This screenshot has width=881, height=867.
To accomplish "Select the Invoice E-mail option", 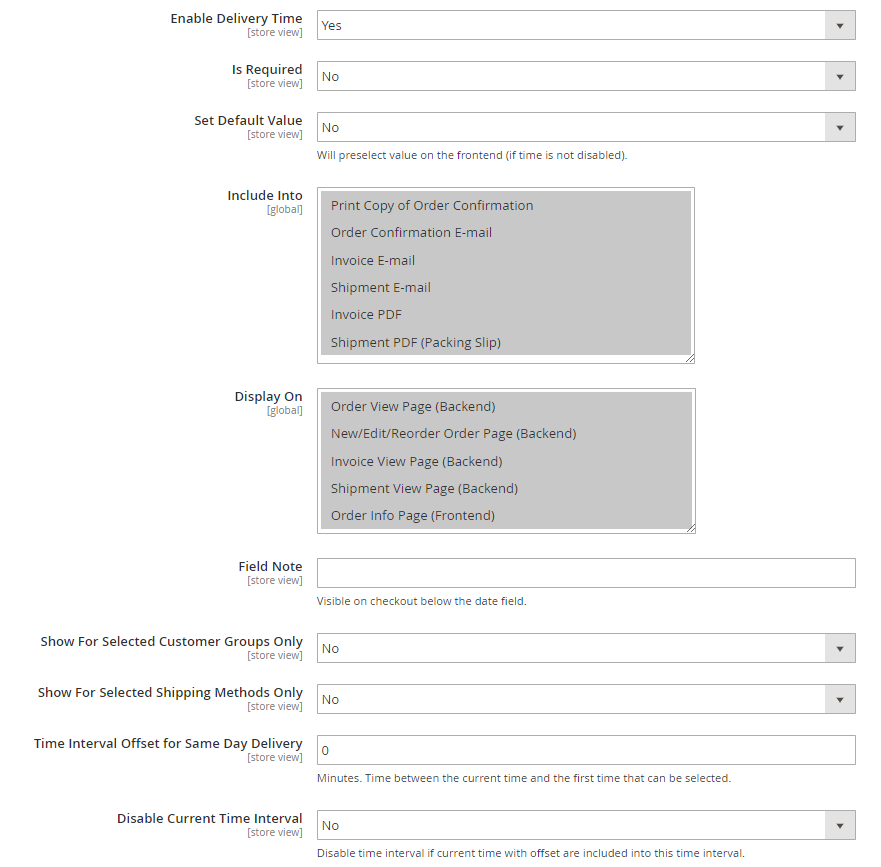I will pos(506,260).
